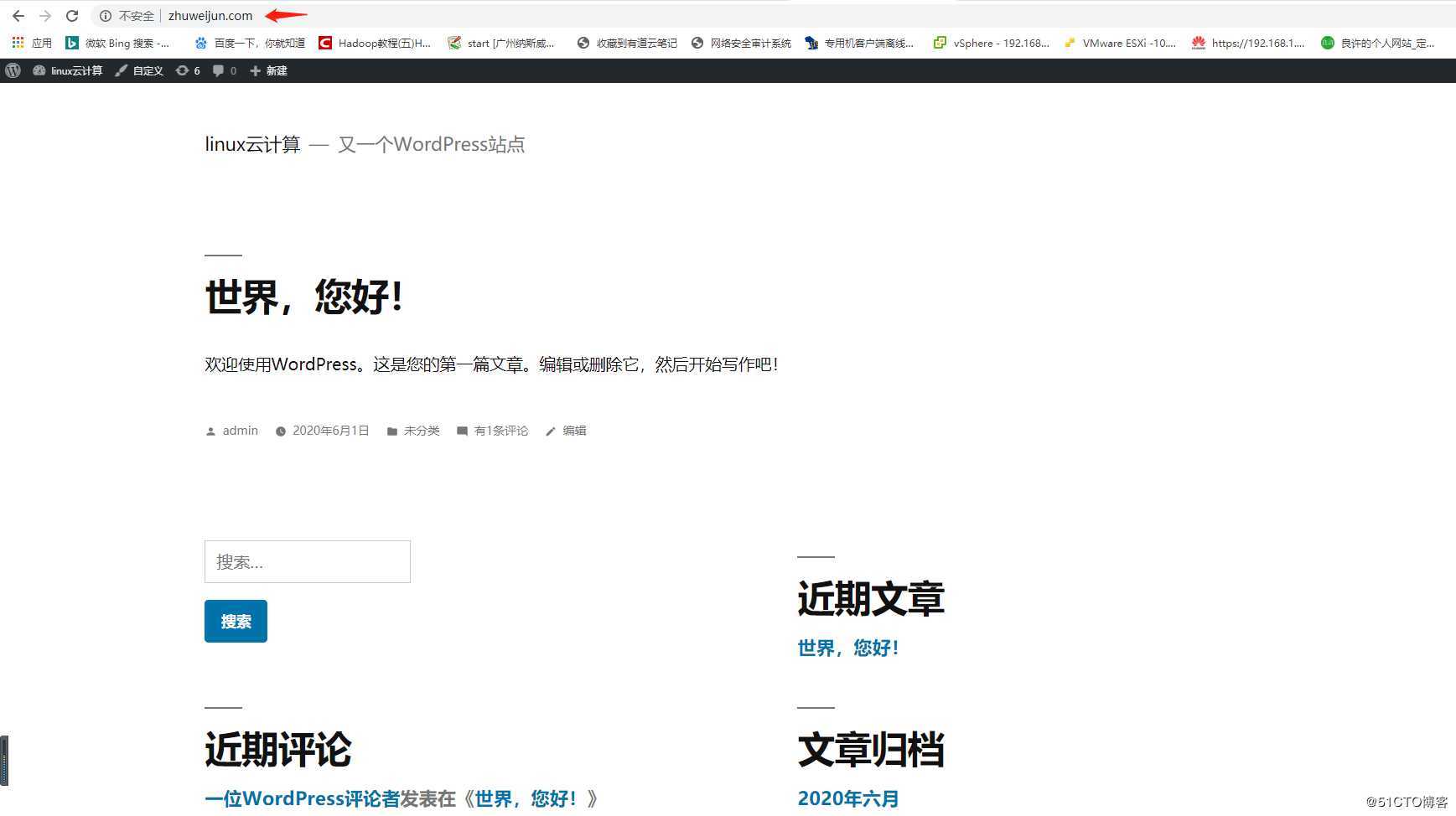Image resolution: width=1456 pixels, height=816 pixels.
Task: Open the 未分类 category link
Action: pyautogui.click(x=422, y=431)
